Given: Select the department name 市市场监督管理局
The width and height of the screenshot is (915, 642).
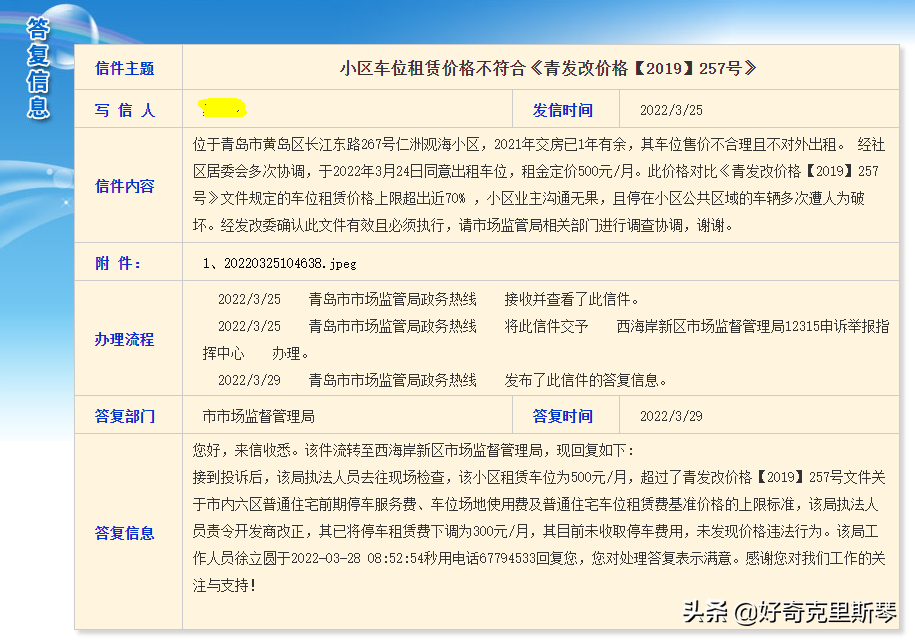Looking at the screenshot, I should click(x=259, y=416).
